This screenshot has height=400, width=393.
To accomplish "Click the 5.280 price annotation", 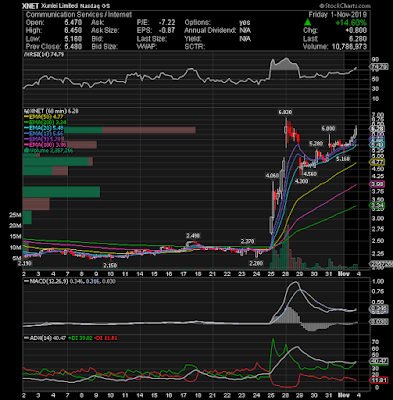I will (316, 144).
